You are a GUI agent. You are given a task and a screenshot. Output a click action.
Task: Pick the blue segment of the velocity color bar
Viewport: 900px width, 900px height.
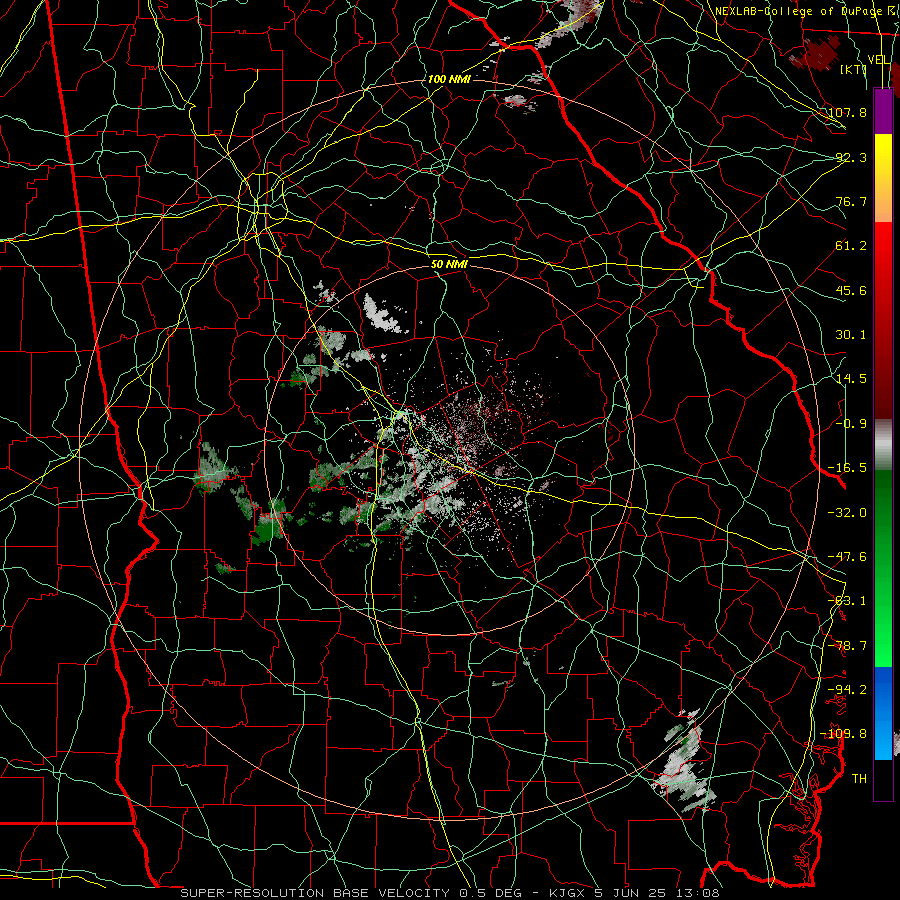click(x=883, y=713)
